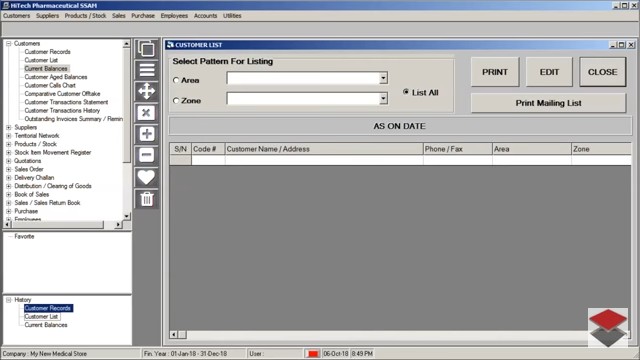The height and width of the screenshot is (360, 640).
Task: Open the Products / Stock menu
Action: coord(85,16)
